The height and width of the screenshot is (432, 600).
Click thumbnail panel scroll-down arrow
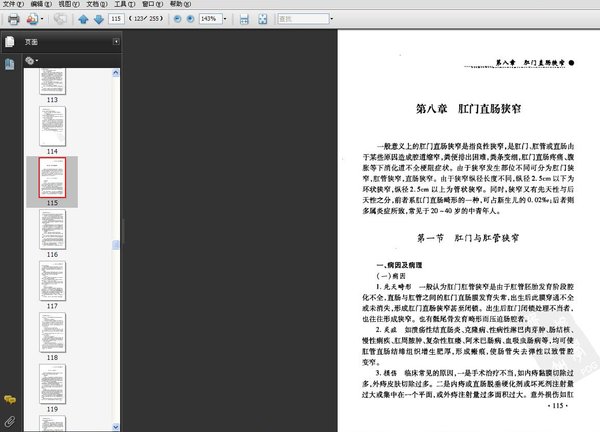coord(117,426)
